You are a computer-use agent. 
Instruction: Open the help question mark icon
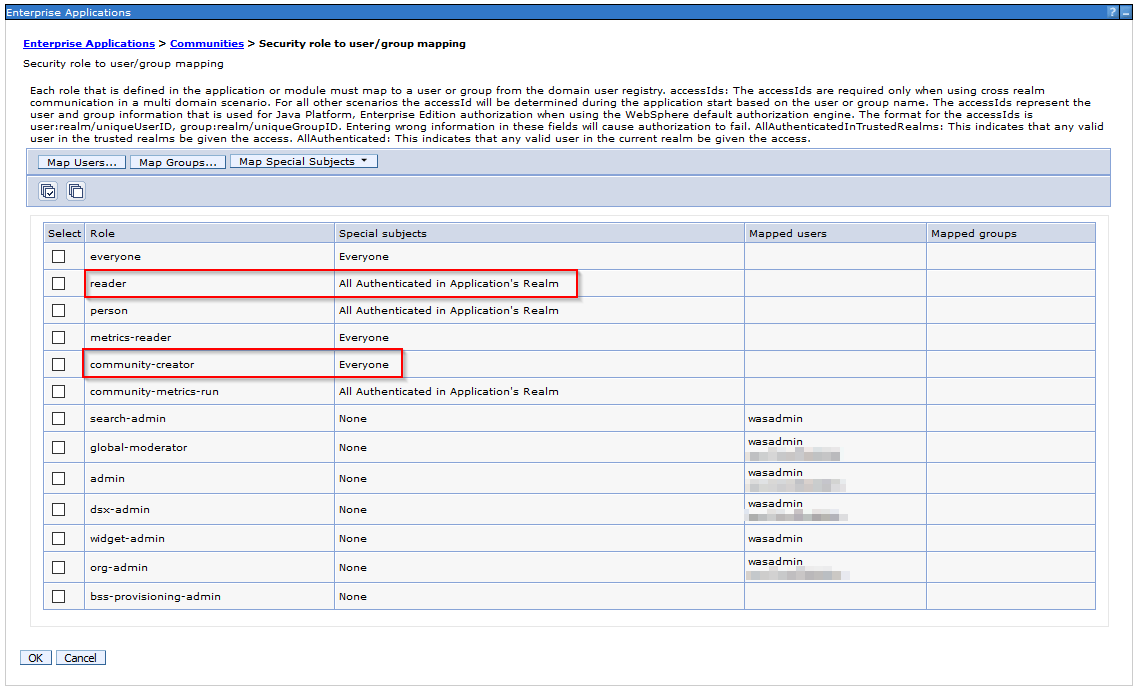click(1112, 12)
